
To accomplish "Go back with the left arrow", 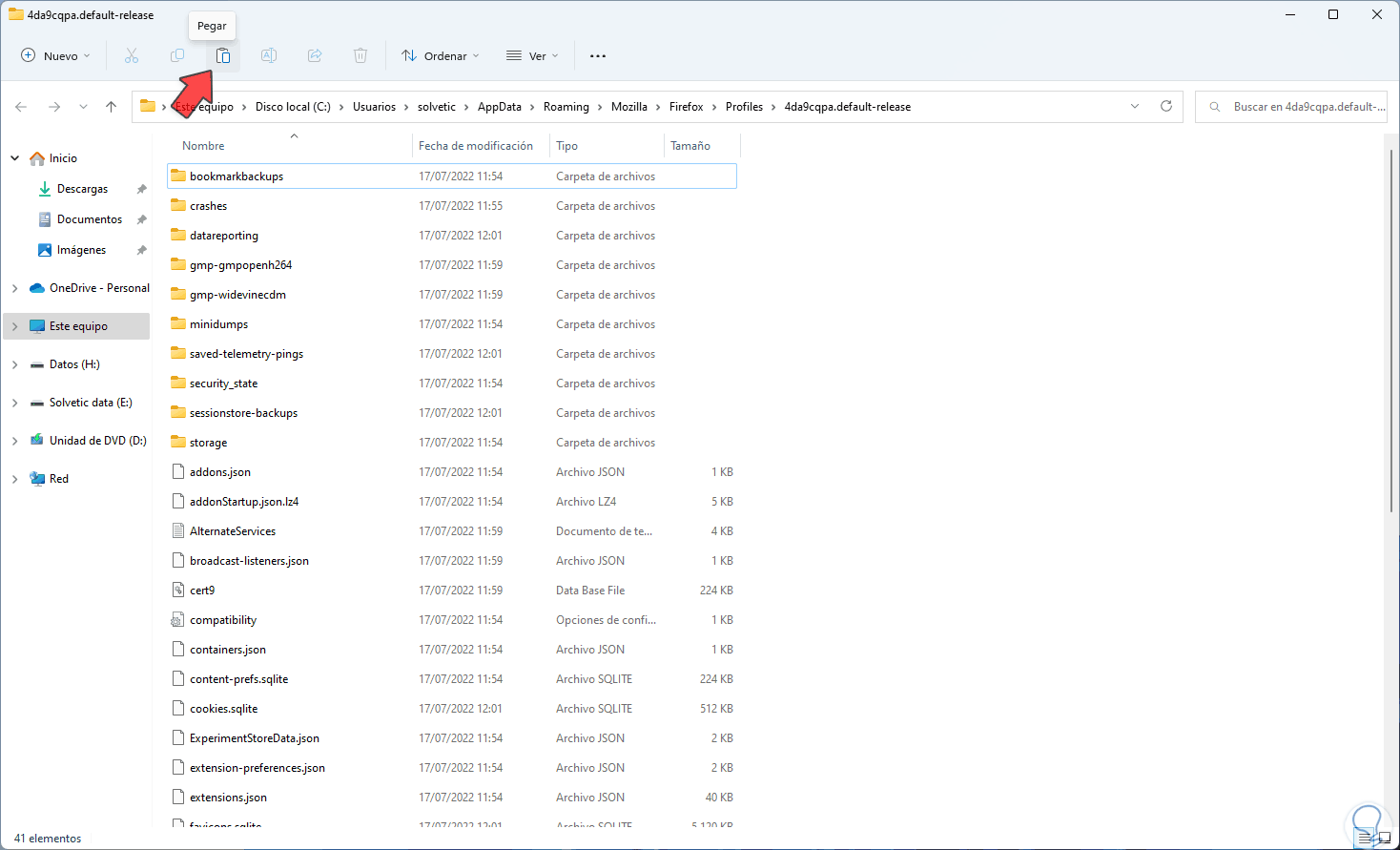I will (22, 107).
